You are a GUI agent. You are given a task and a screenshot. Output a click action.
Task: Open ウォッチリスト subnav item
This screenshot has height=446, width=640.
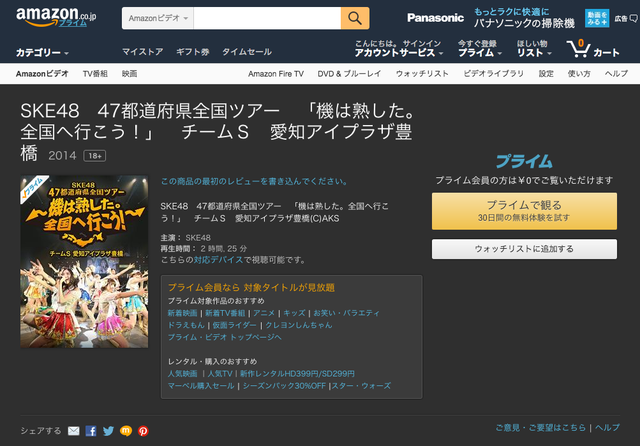[x=422, y=74]
